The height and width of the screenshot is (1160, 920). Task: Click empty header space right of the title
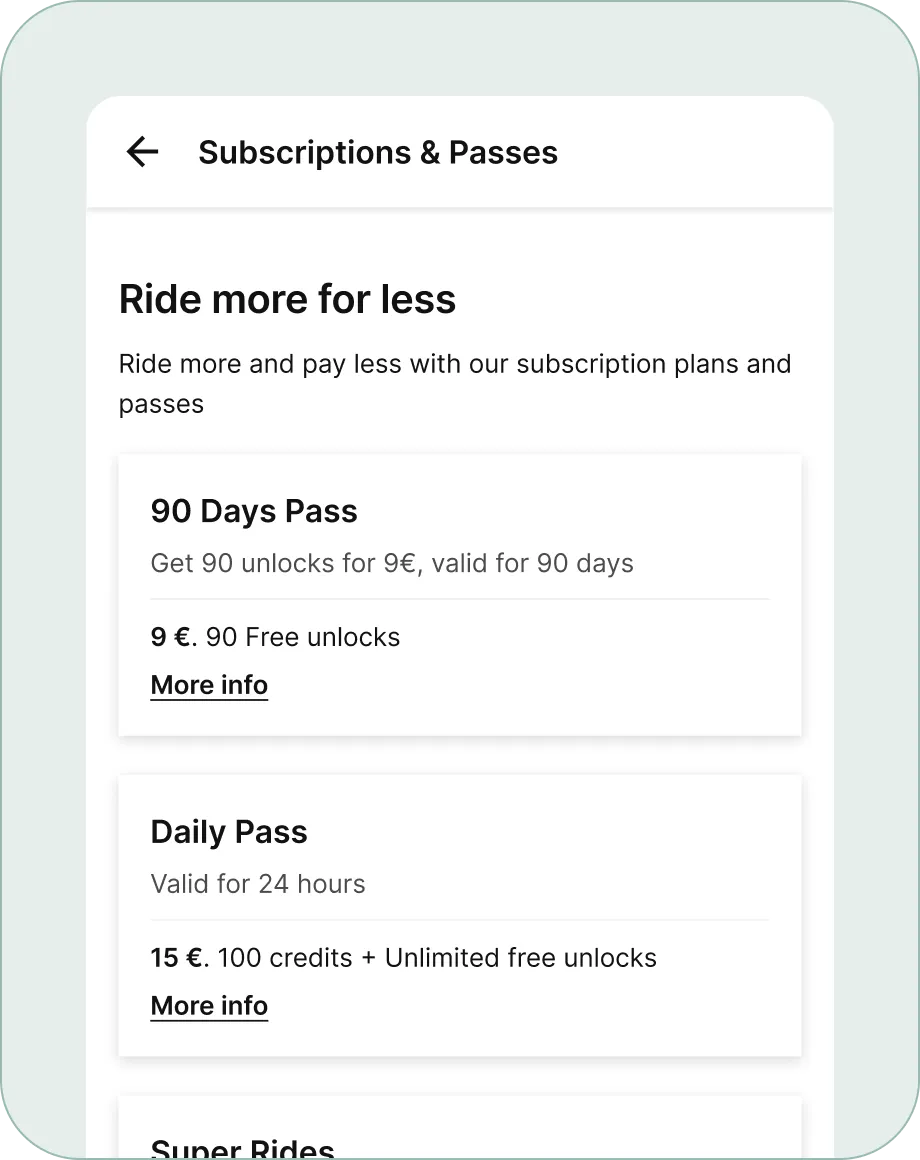[x=700, y=152]
